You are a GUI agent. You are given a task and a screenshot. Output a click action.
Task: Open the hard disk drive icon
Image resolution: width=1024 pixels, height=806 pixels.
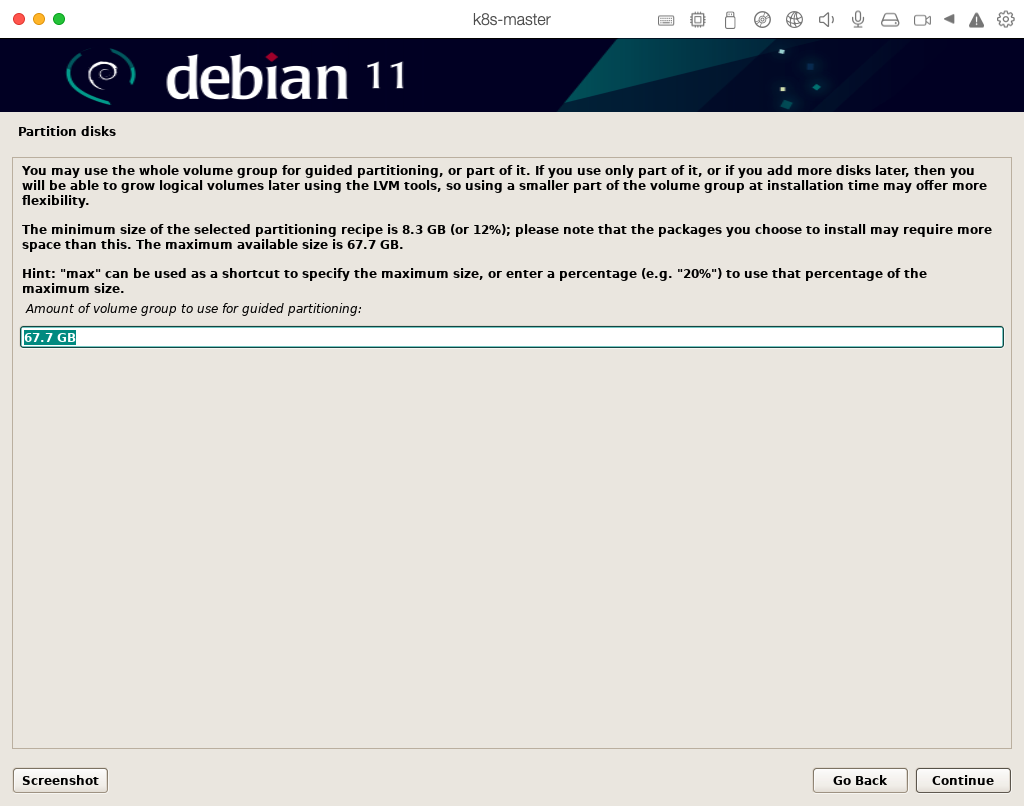(889, 20)
